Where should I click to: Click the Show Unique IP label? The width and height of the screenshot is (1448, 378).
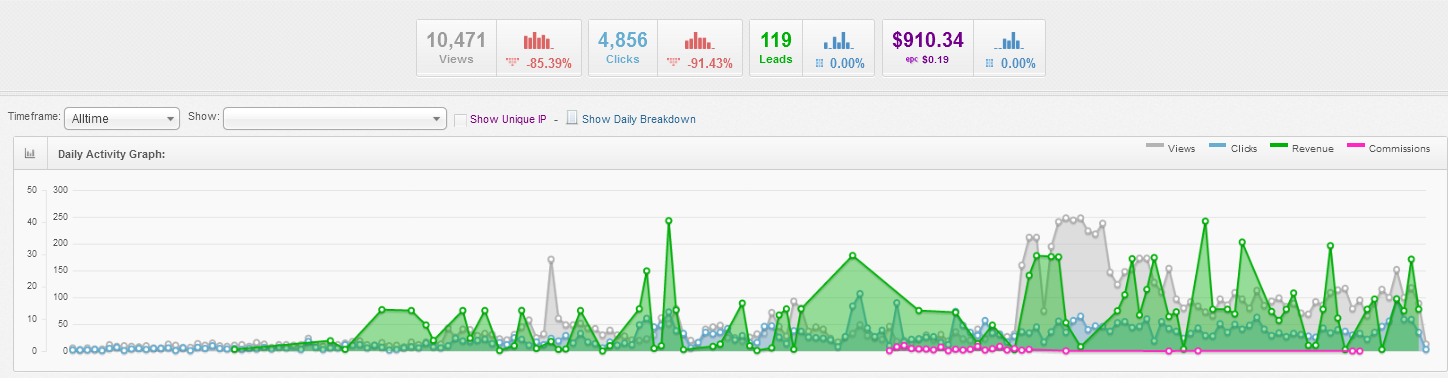pyautogui.click(x=508, y=119)
